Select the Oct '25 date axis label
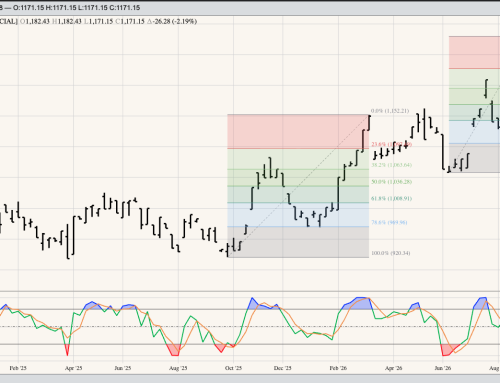Screen dimensions: 500x383 tap(233, 368)
